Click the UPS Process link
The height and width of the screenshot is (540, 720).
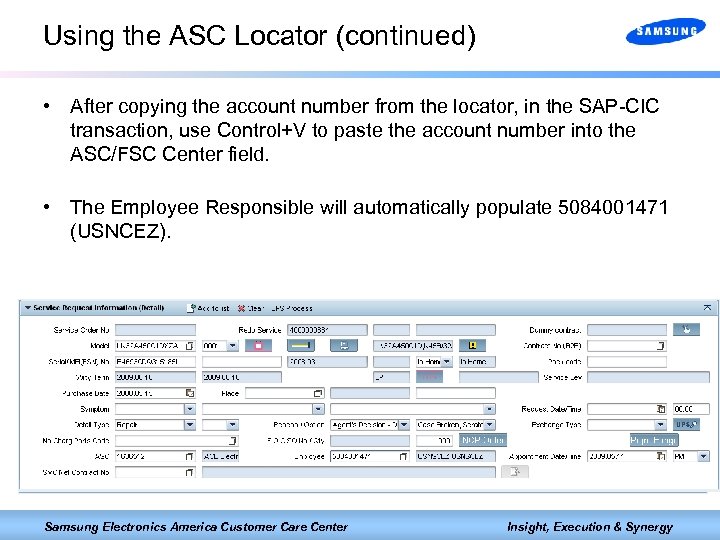[292, 308]
